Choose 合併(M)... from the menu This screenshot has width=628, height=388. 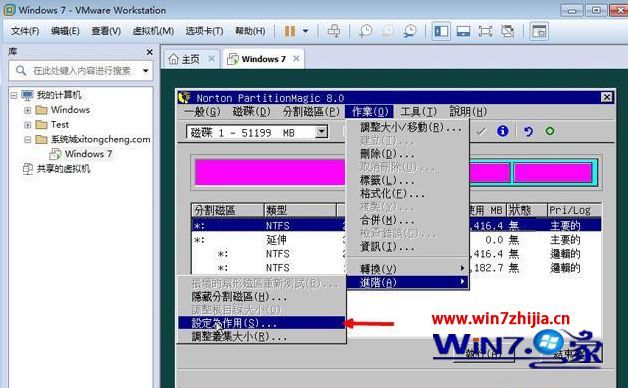tap(407, 220)
